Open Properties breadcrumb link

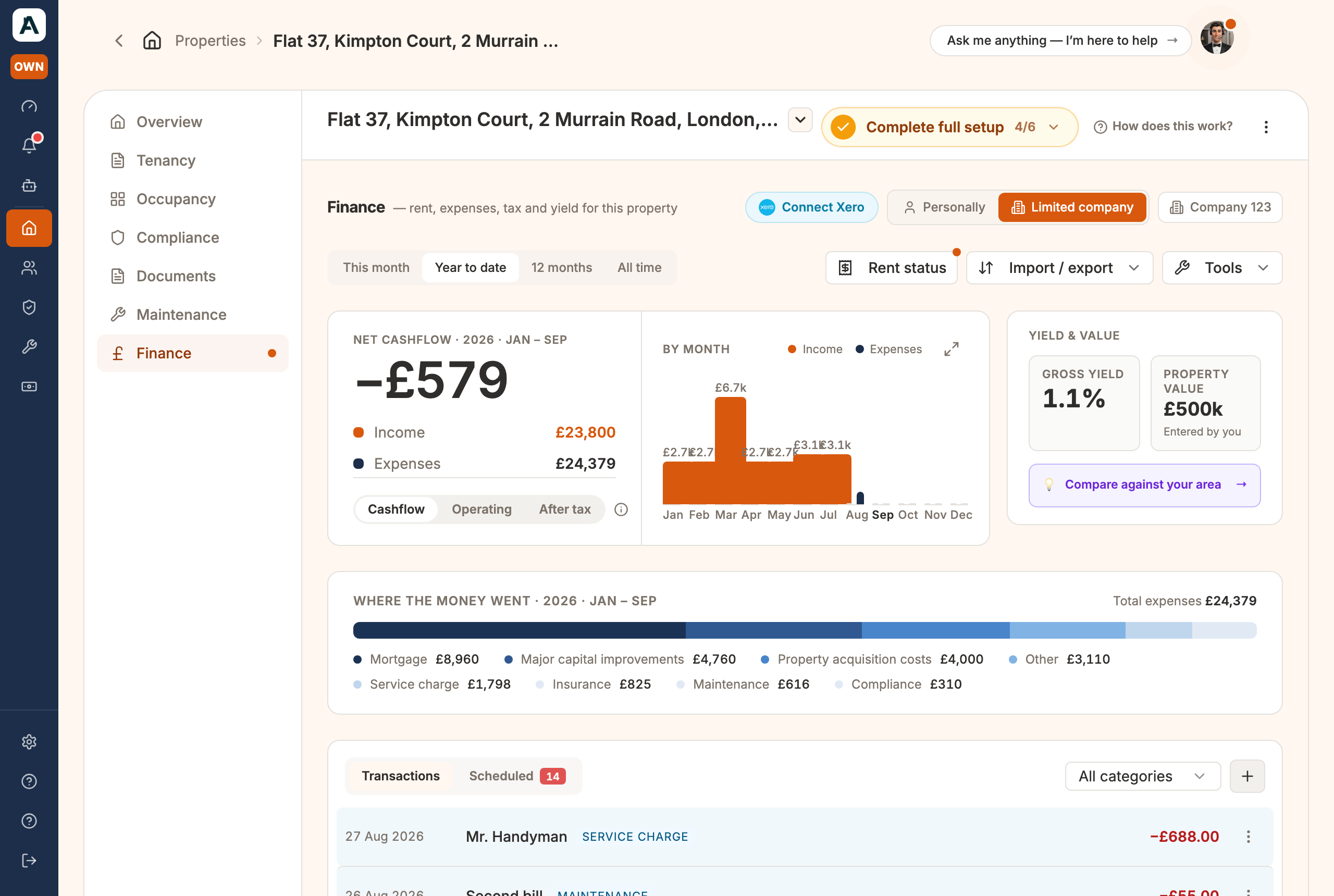coord(210,41)
